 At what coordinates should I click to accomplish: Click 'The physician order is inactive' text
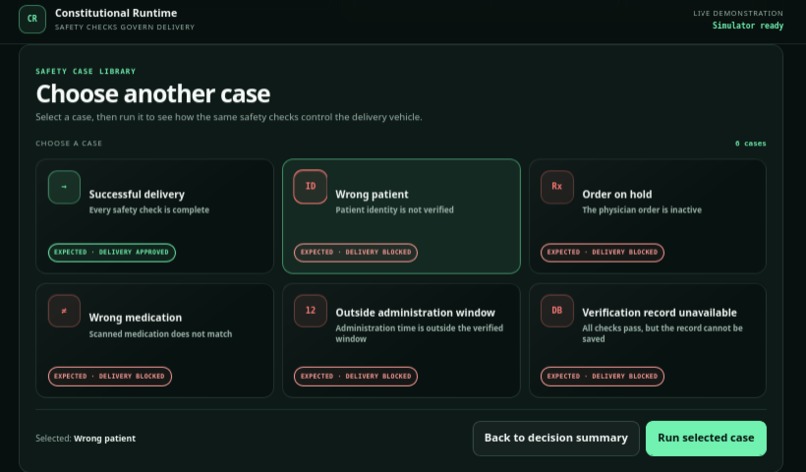point(642,210)
